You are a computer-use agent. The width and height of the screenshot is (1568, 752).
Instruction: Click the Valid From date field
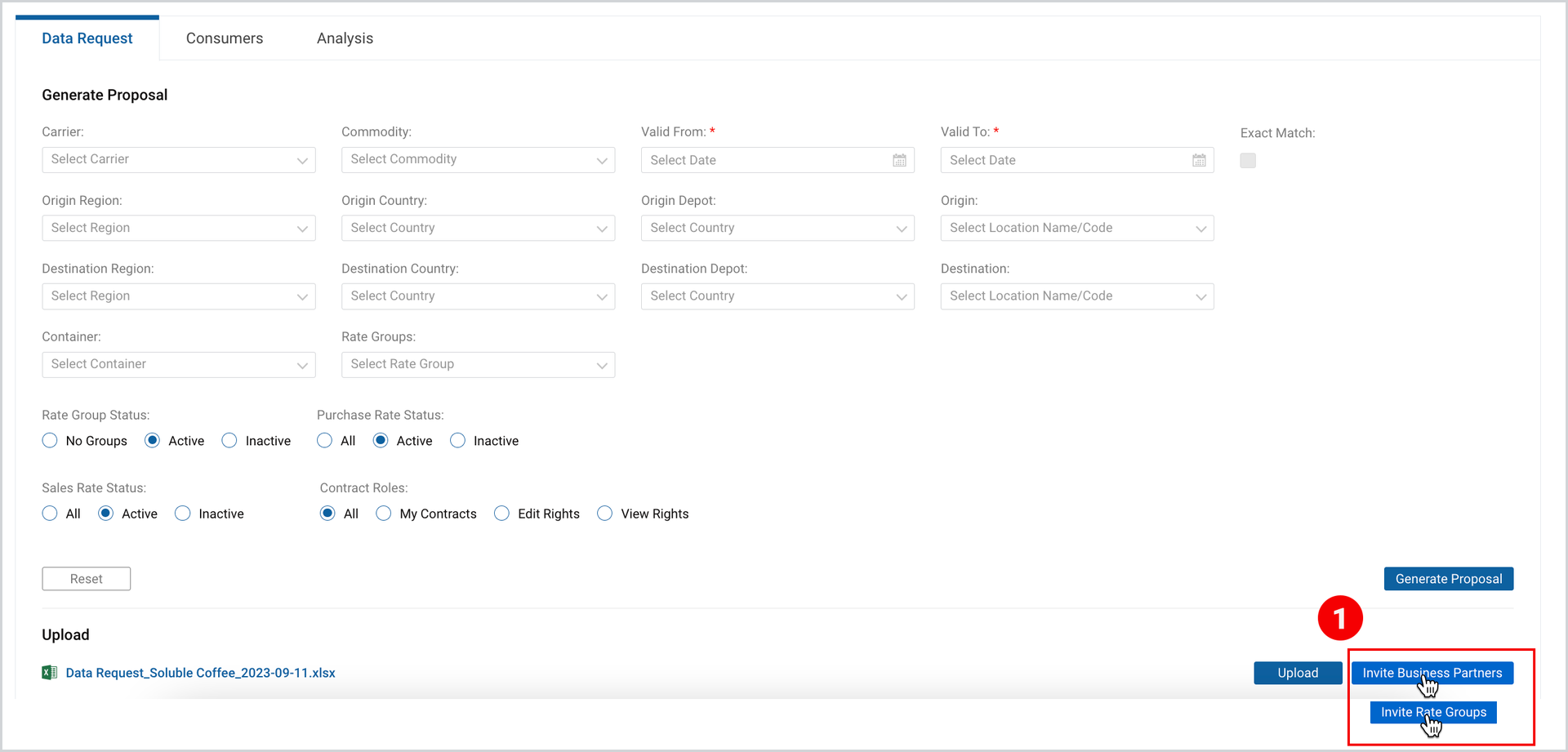tap(777, 160)
